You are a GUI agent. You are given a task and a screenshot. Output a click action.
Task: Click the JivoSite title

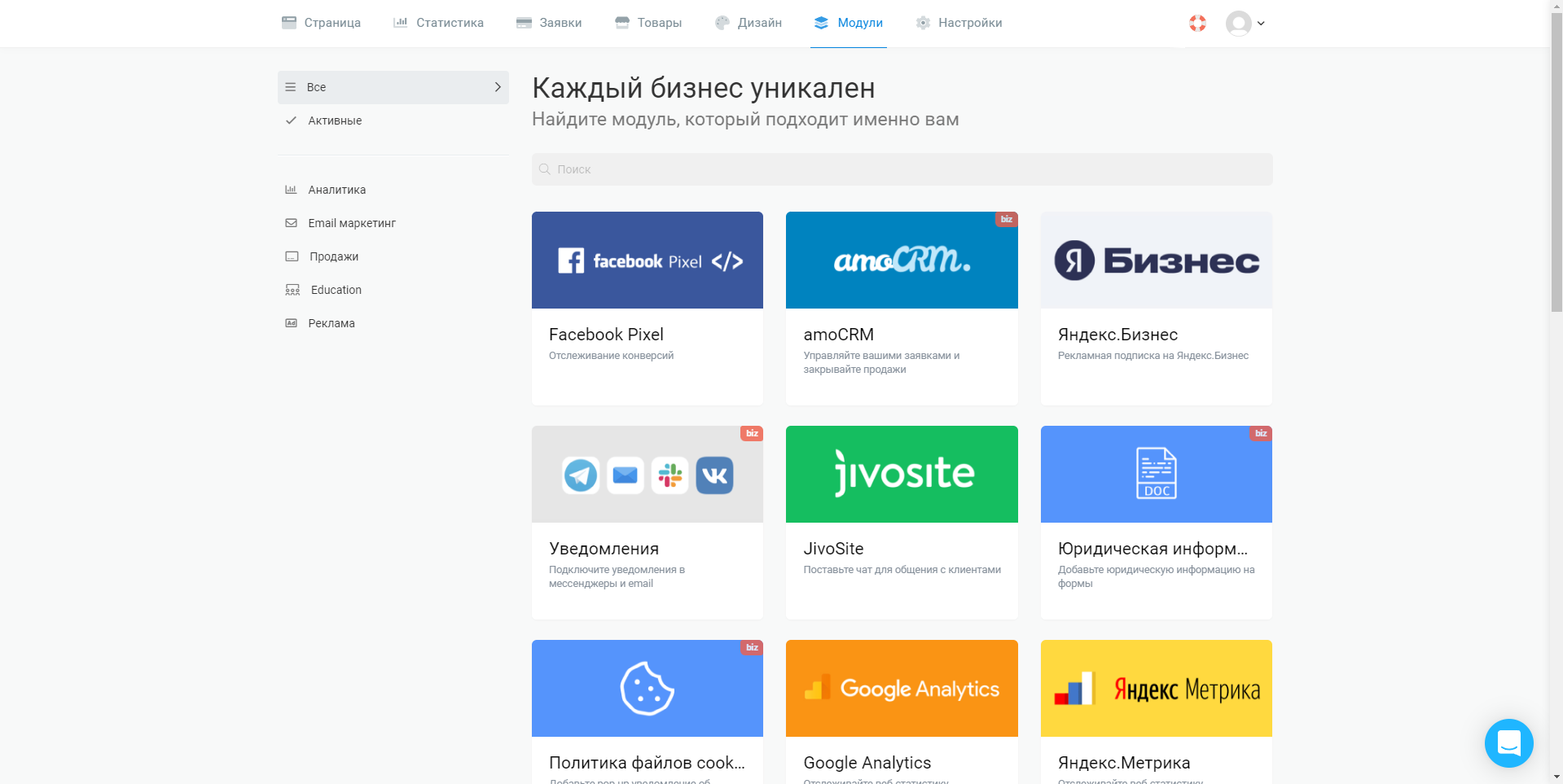[833, 549]
